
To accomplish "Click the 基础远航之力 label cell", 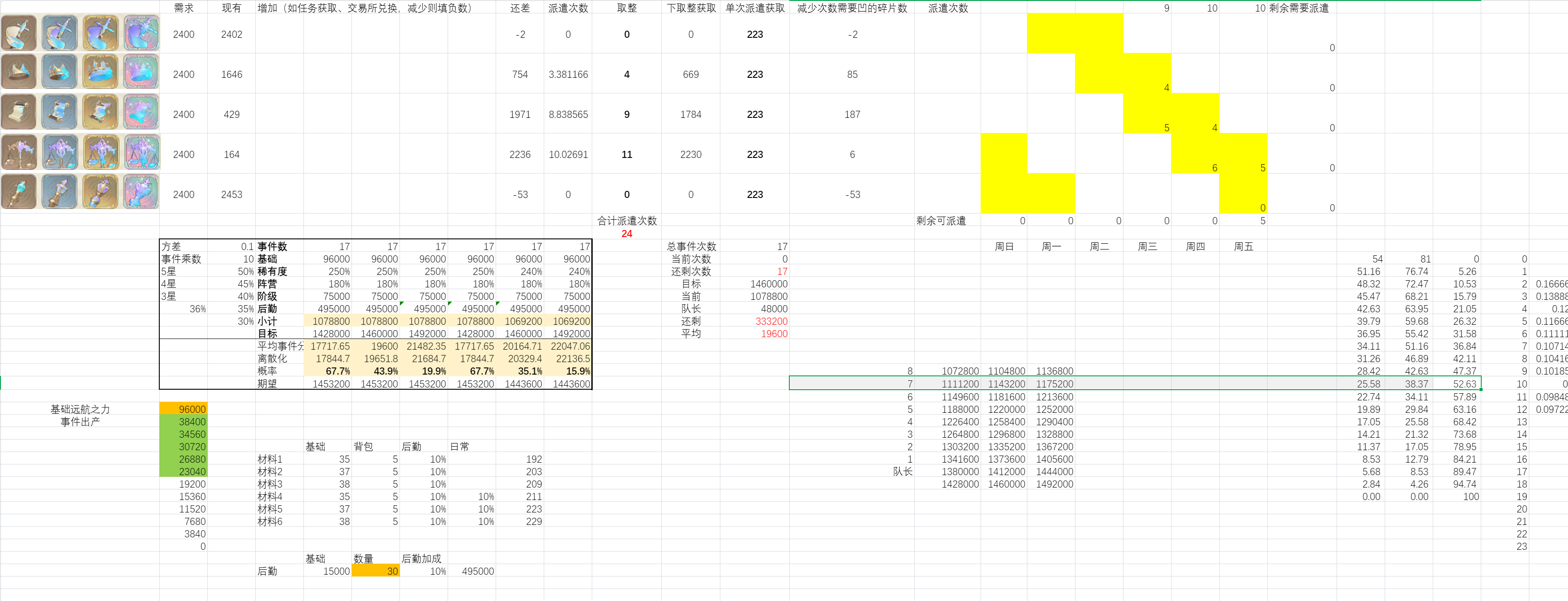I will 80,409.
